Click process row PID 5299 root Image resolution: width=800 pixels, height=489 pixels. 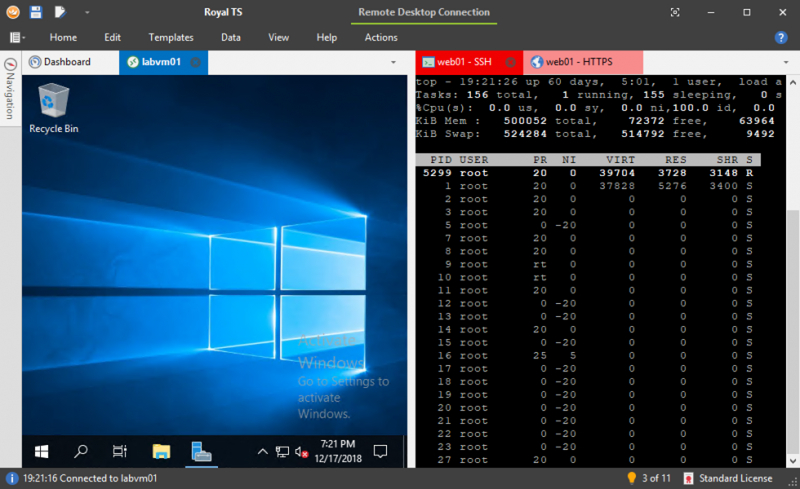coord(588,173)
